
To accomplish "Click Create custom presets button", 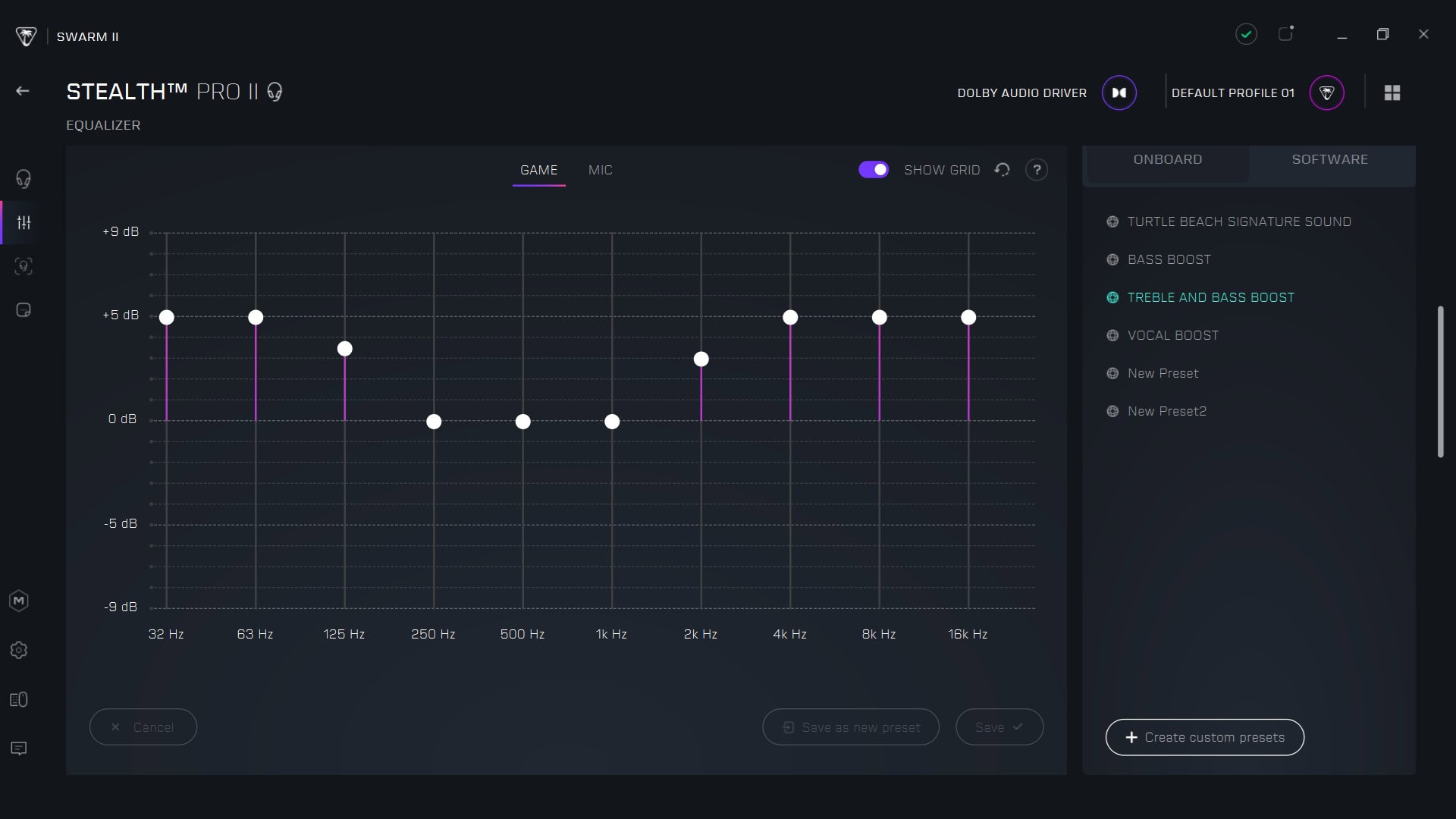I will coord(1205,737).
